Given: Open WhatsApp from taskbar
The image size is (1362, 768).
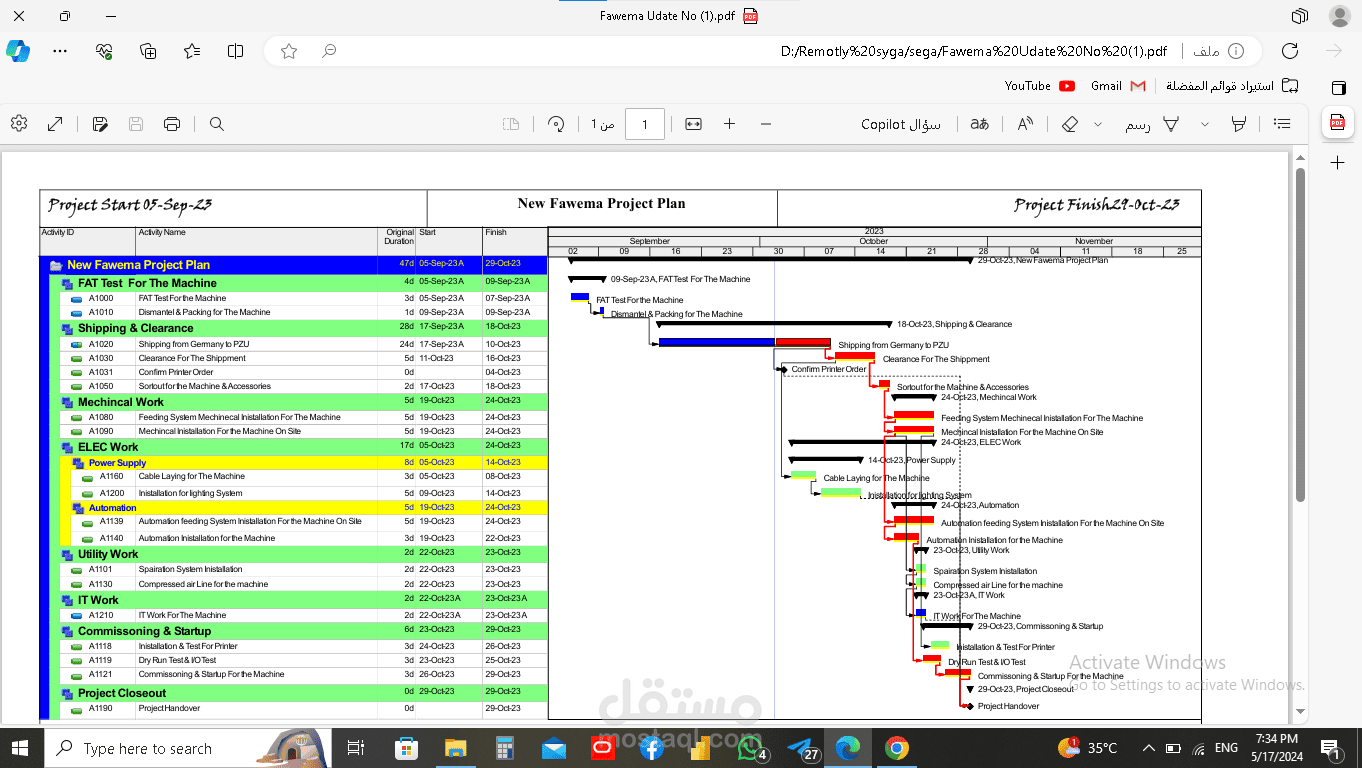Looking at the screenshot, I should tap(750, 746).
